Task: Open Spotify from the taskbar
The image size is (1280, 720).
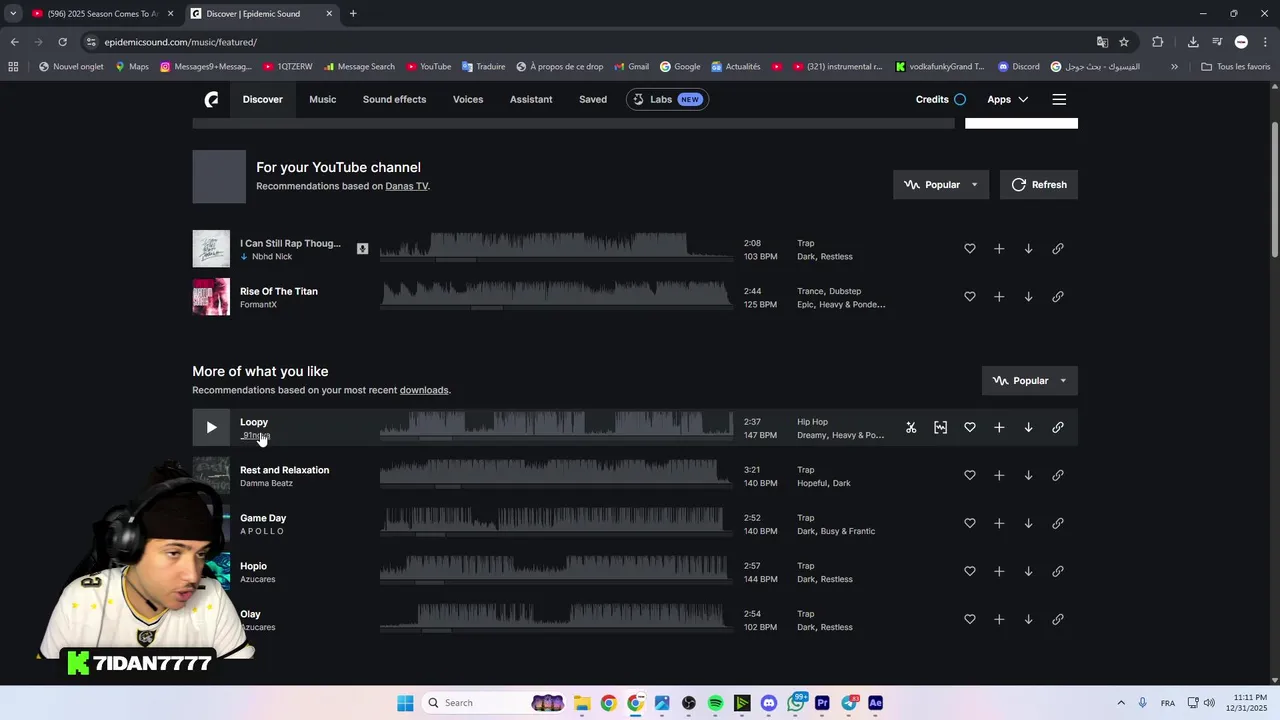Action: click(x=715, y=703)
